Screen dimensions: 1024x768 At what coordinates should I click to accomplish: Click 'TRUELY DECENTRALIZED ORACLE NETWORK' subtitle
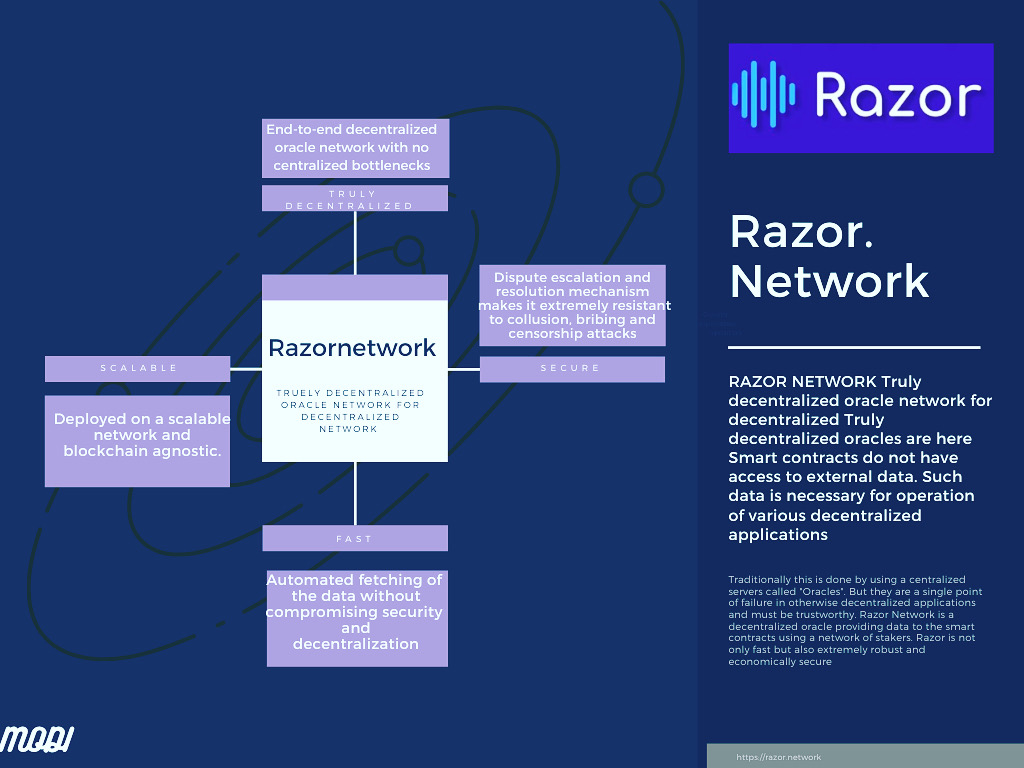tap(350, 411)
